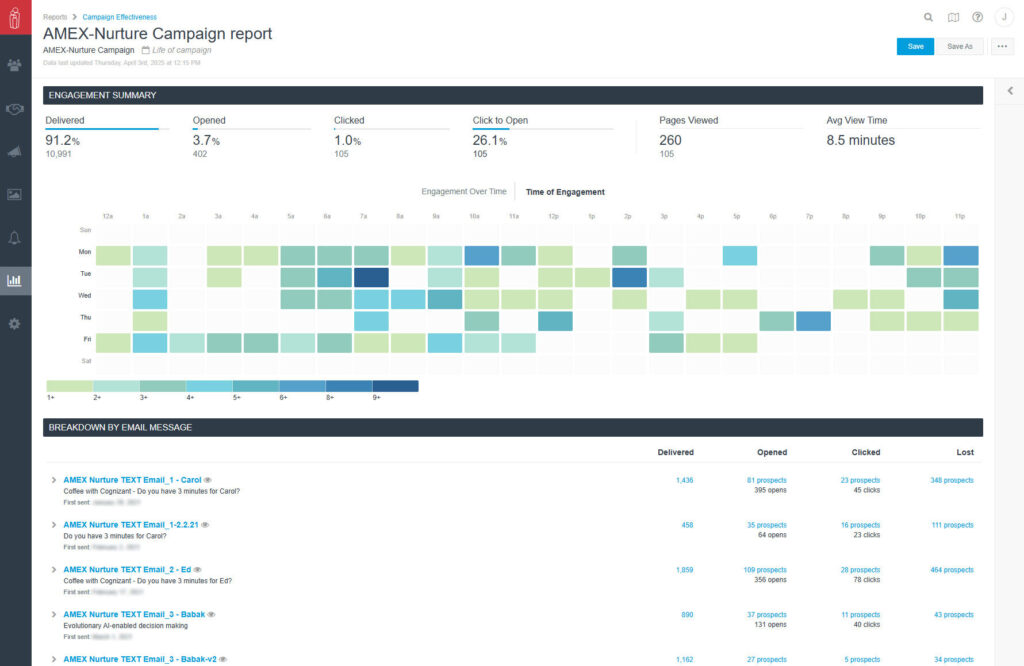Expand the Email_1 - Carol row

point(54,480)
